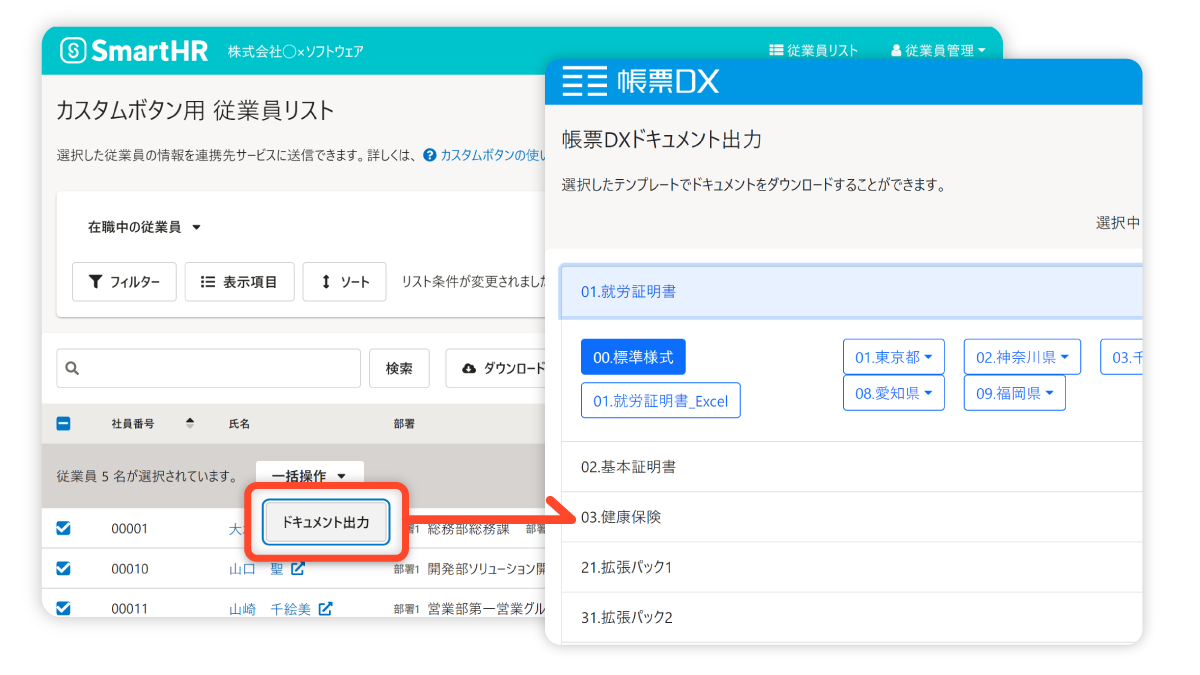Click the 帳票DX logo in the header
The height and width of the screenshot is (675, 1200).
(640, 82)
